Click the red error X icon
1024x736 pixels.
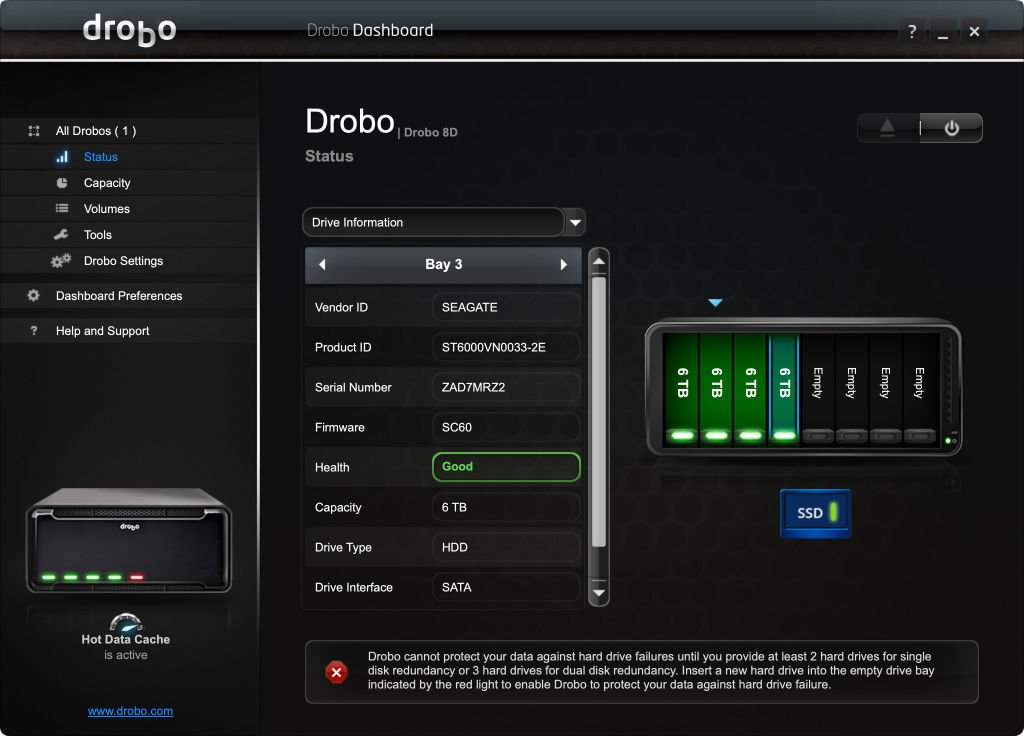click(x=336, y=672)
